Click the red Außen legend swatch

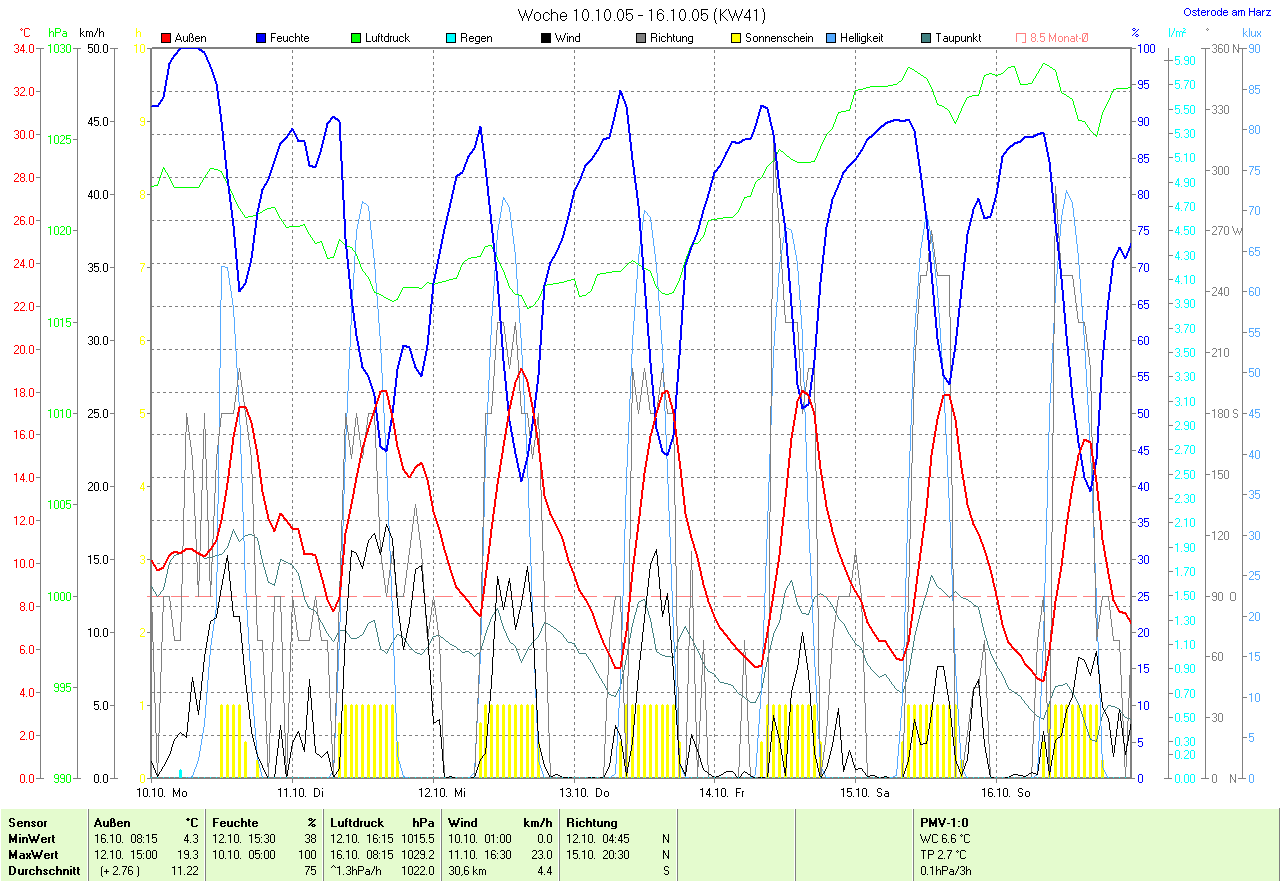(x=166, y=38)
